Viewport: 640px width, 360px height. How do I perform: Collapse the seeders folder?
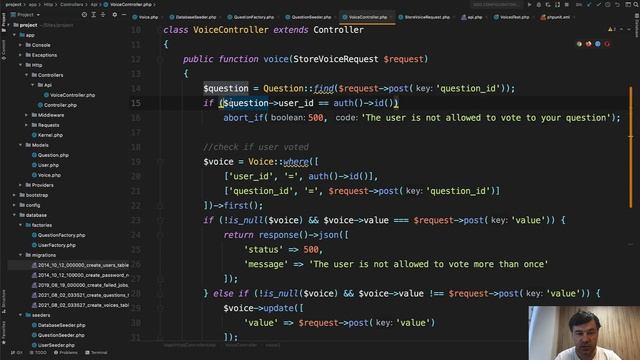pos(20,315)
